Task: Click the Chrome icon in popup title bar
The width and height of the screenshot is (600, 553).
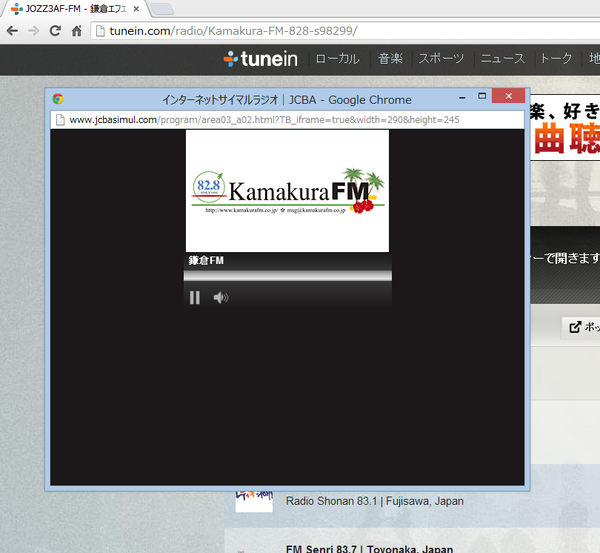Action: (x=58, y=99)
